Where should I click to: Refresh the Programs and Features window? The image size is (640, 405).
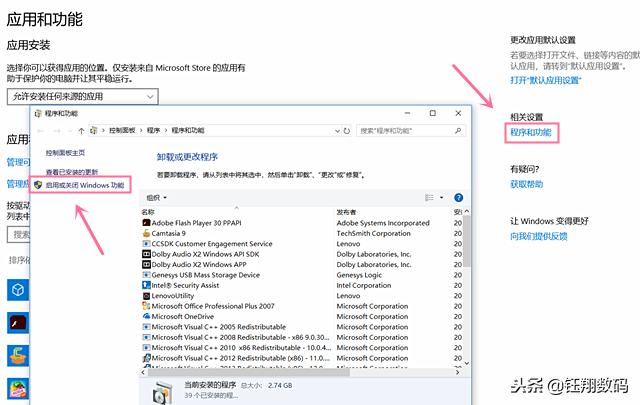click(347, 131)
